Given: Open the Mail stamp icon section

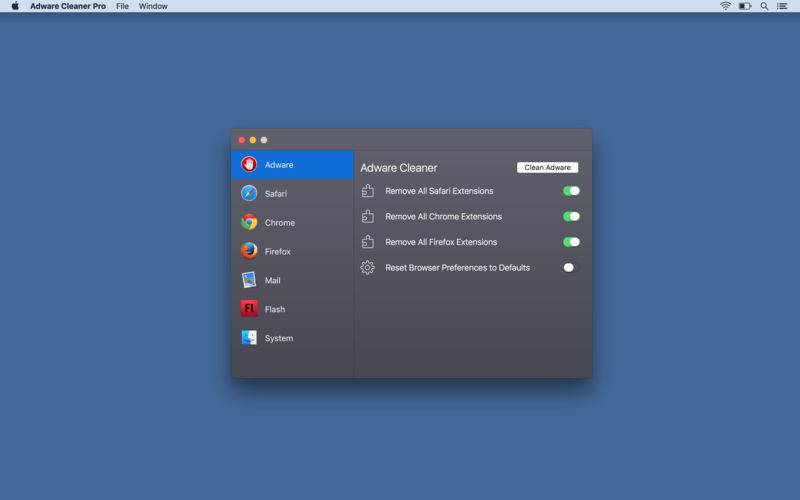Looking at the screenshot, I should coord(249,280).
